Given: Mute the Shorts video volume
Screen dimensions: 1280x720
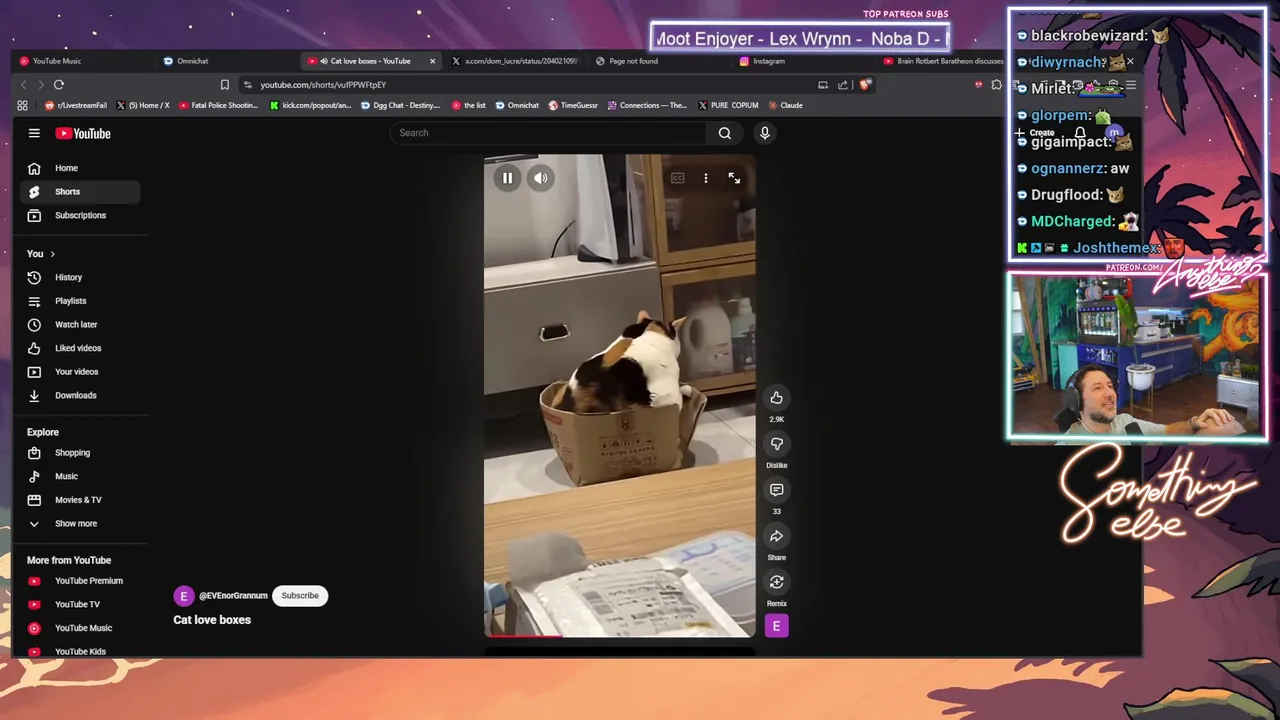Looking at the screenshot, I should click(540, 178).
